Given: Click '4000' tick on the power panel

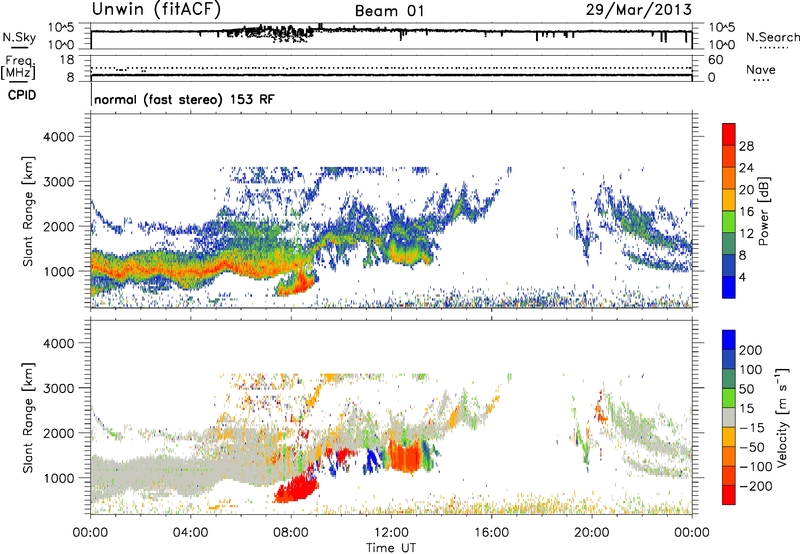Looking at the screenshot, I should 58,137.
